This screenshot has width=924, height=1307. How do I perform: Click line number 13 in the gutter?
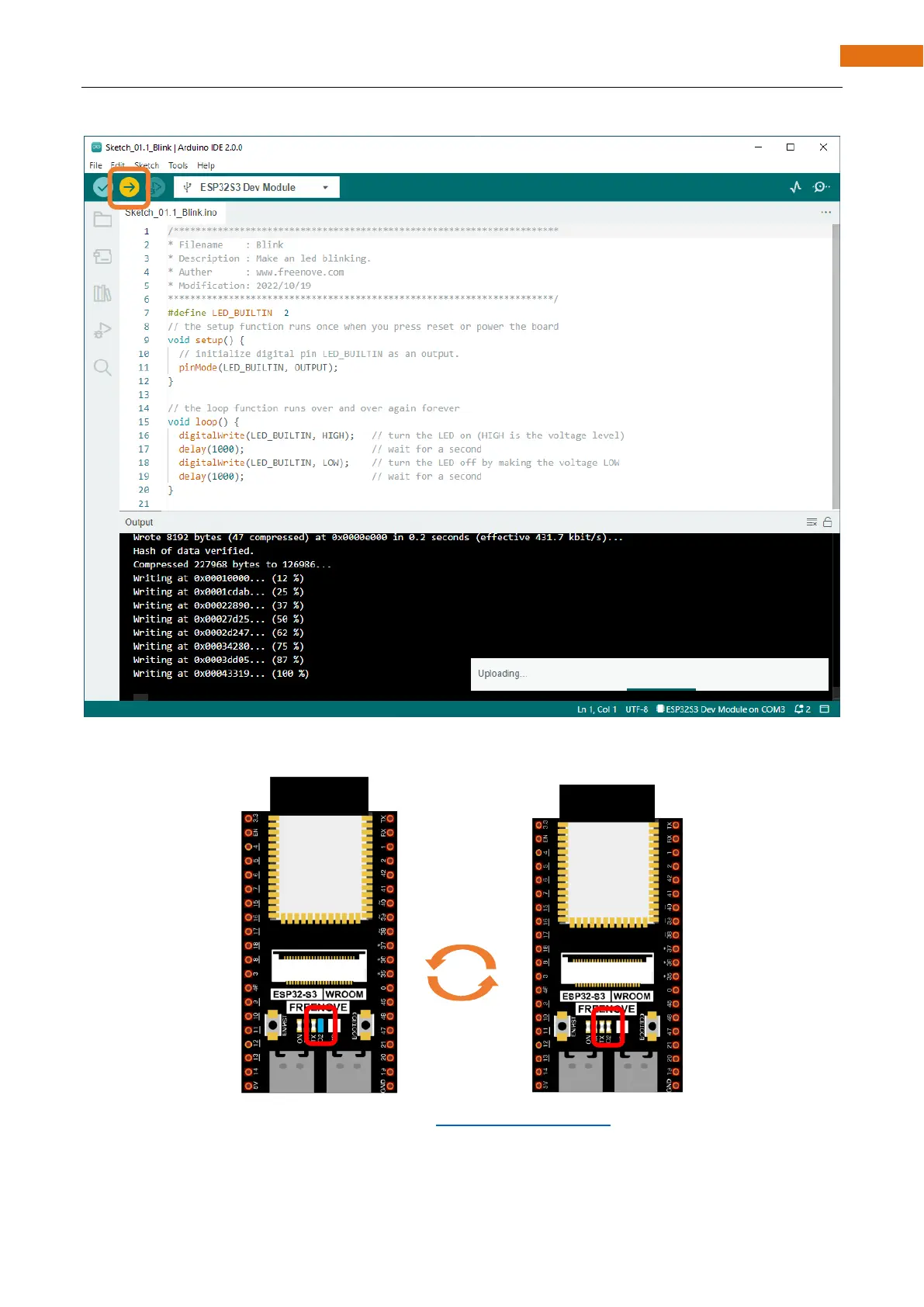coord(144,394)
